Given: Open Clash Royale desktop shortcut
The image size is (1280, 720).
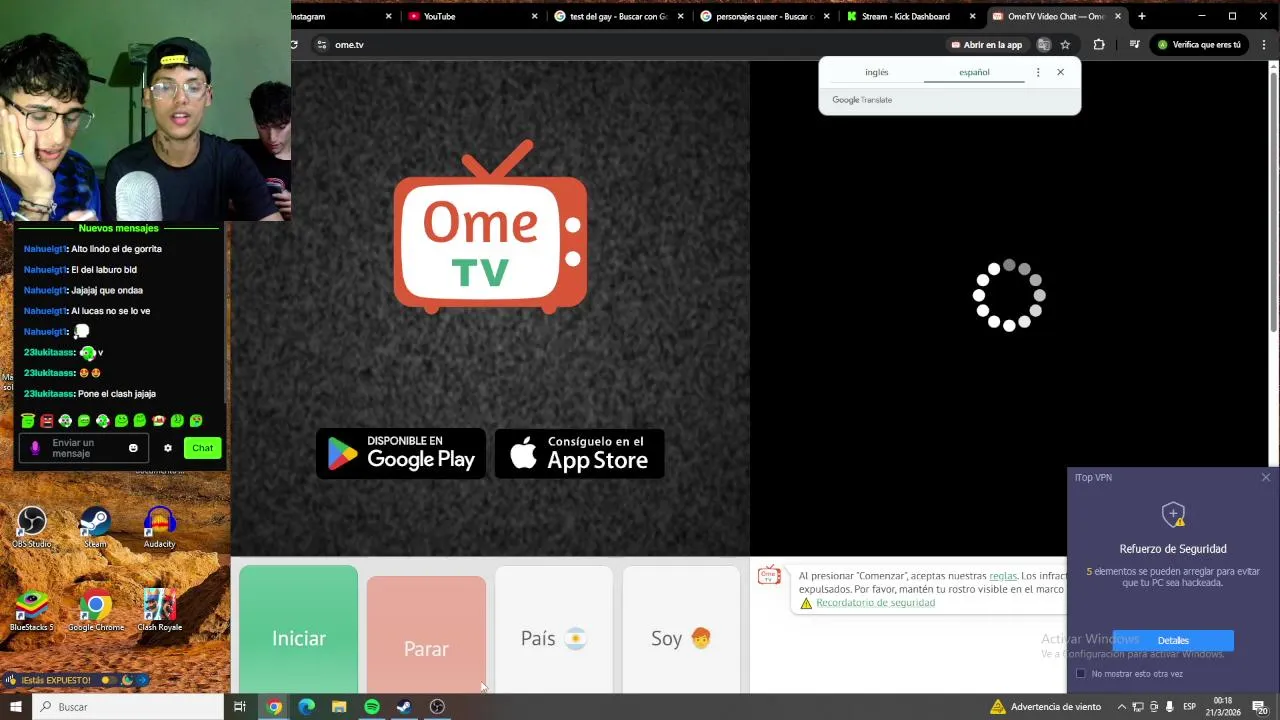Looking at the screenshot, I should (x=159, y=610).
